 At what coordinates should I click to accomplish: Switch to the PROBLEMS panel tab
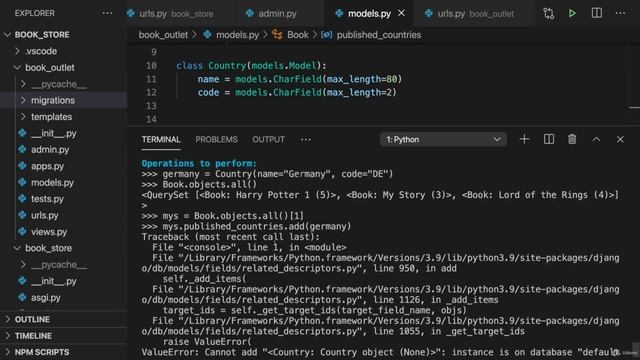(x=216, y=140)
